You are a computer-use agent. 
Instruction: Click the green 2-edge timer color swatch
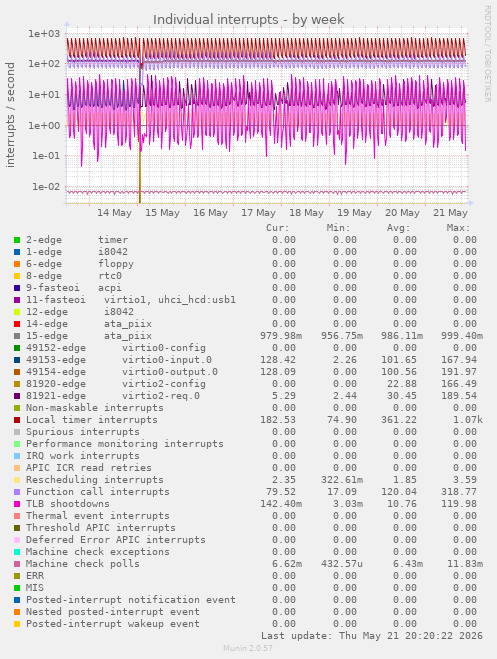(x=17, y=240)
